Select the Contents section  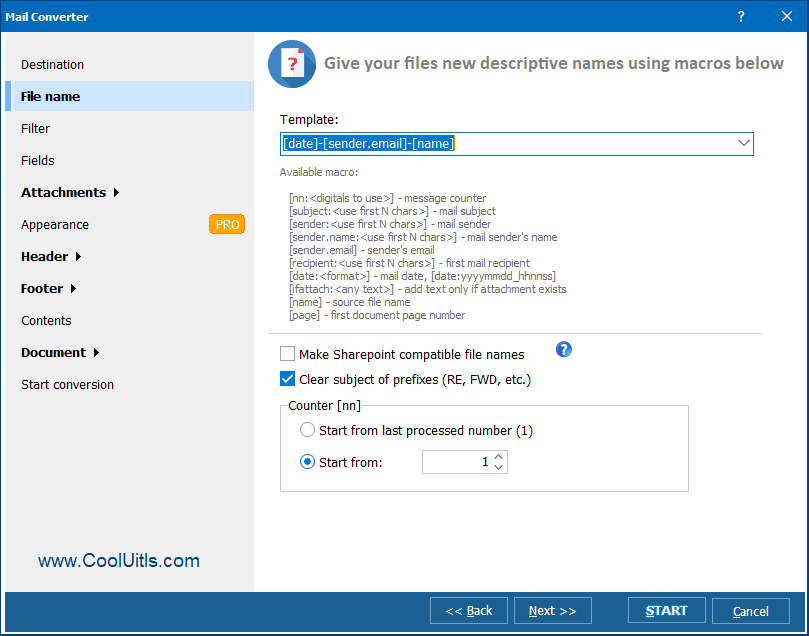tap(44, 320)
